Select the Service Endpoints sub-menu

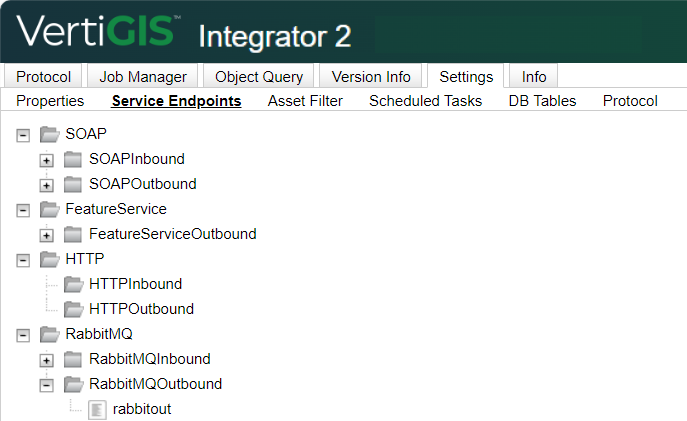pyautogui.click(x=177, y=101)
